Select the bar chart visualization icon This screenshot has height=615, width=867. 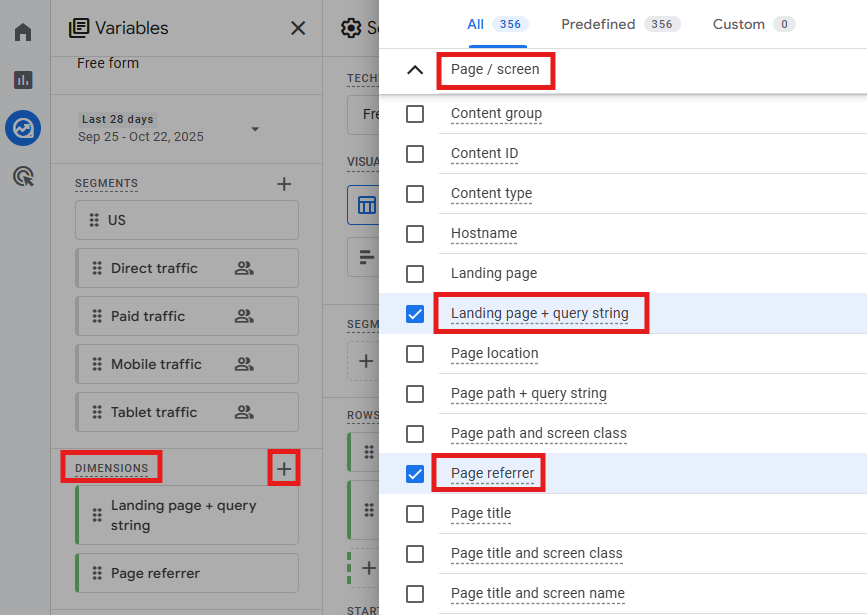click(366, 257)
